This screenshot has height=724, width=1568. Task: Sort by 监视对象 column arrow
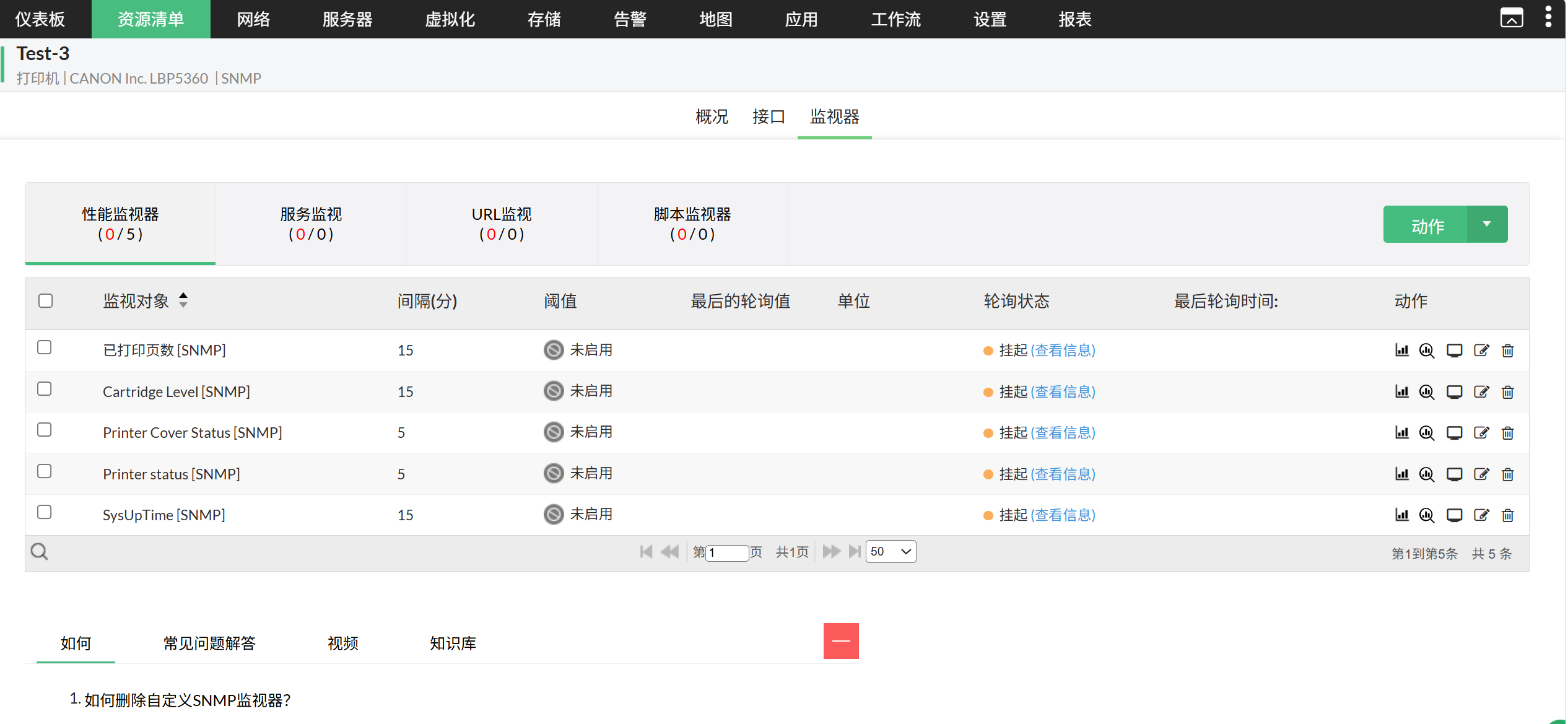click(x=183, y=300)
